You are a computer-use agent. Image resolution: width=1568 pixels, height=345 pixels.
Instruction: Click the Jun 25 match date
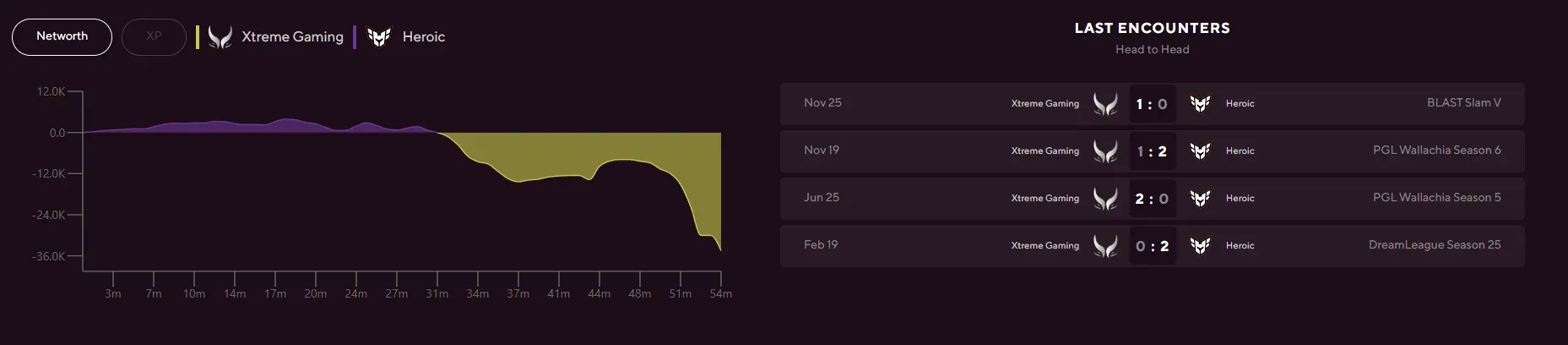(822, 197)
